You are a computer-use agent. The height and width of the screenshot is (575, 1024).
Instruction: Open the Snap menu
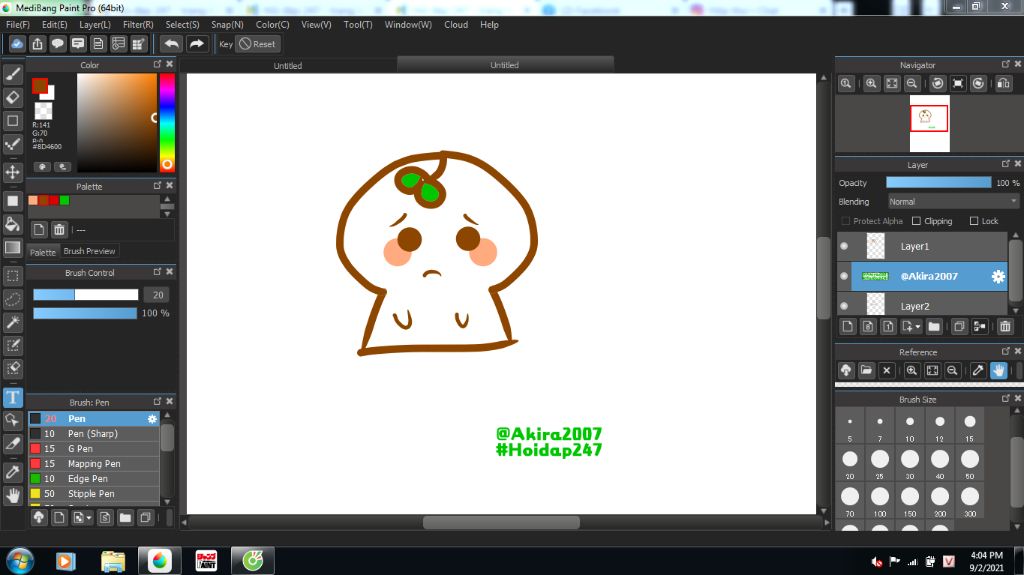coord(227,24)
